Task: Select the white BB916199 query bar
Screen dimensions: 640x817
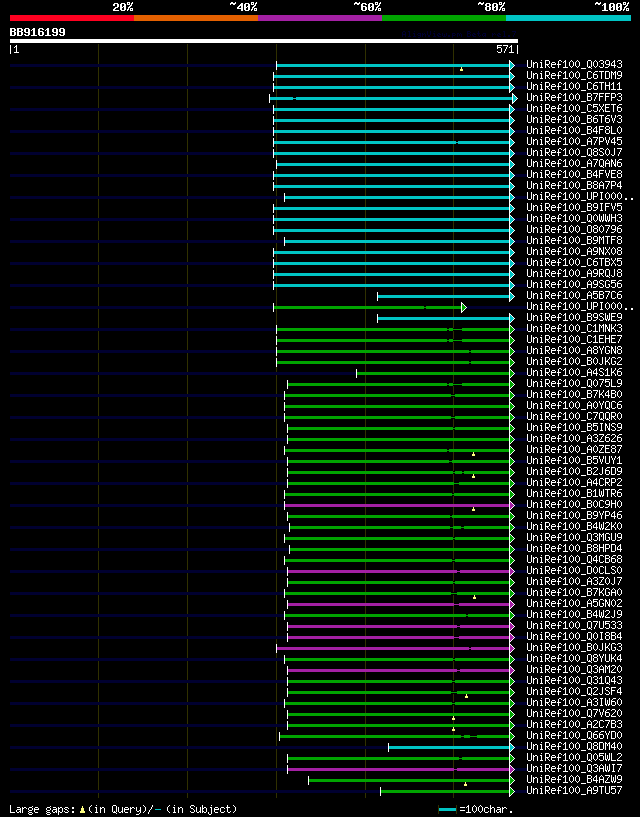Action: (264, 41)
